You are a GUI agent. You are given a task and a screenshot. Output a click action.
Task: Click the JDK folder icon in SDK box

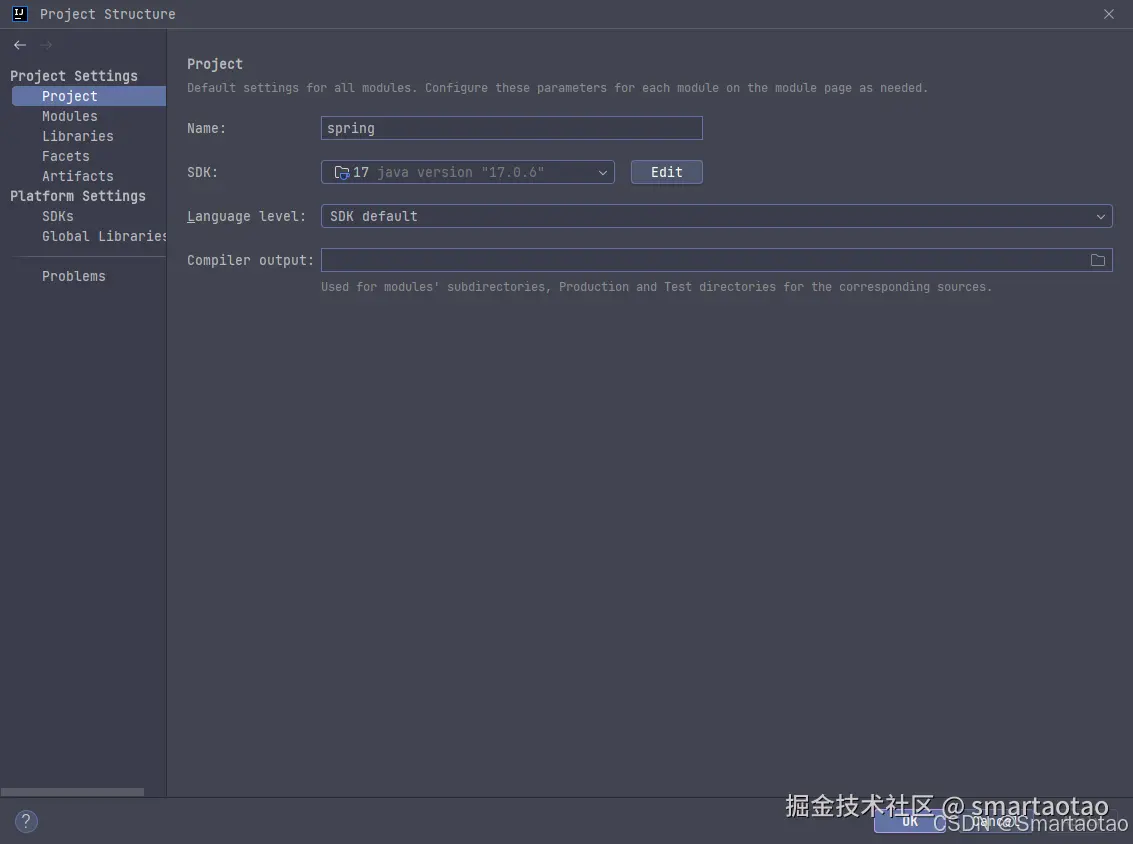(342, 172)
